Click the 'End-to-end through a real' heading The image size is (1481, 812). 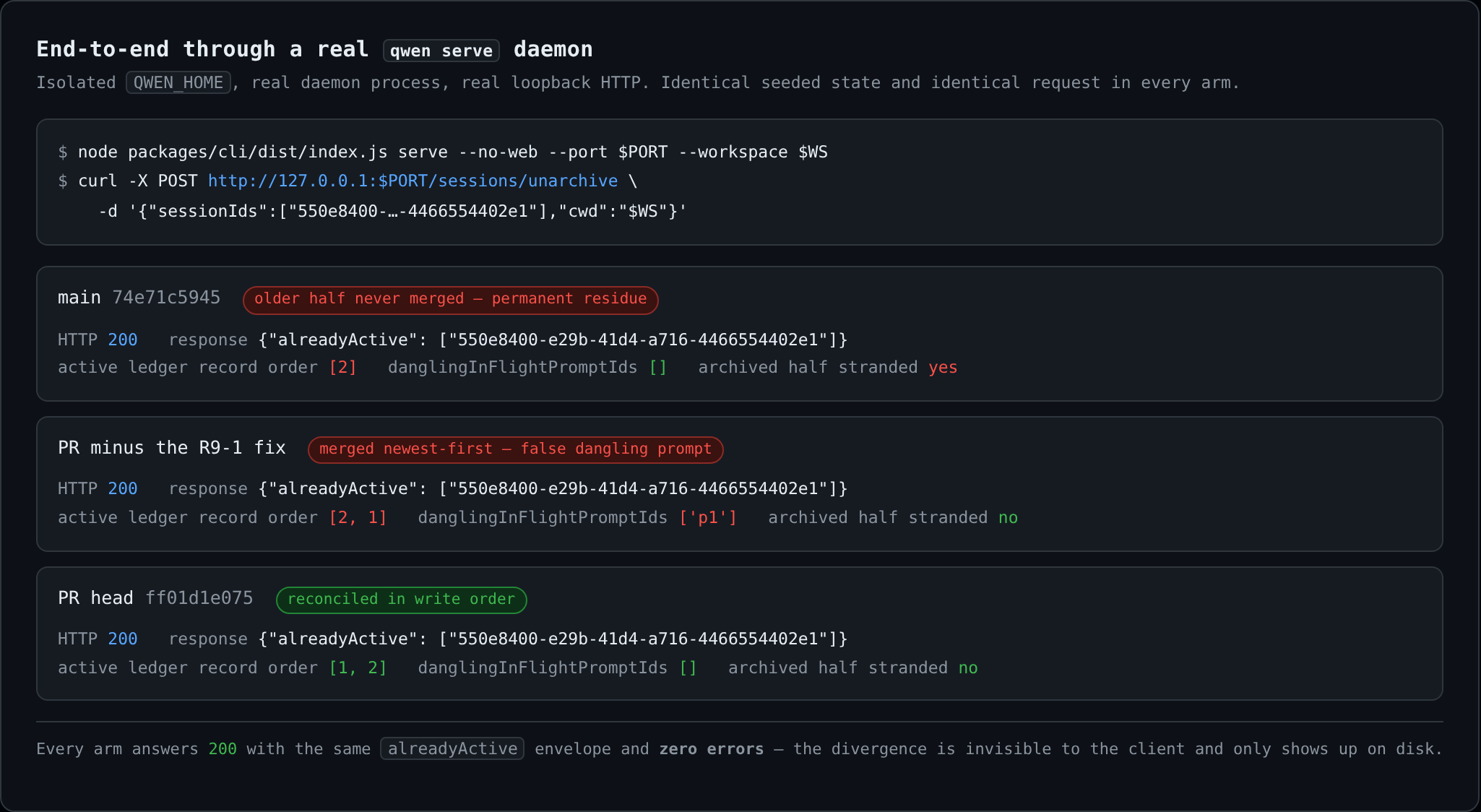[202, 49]
